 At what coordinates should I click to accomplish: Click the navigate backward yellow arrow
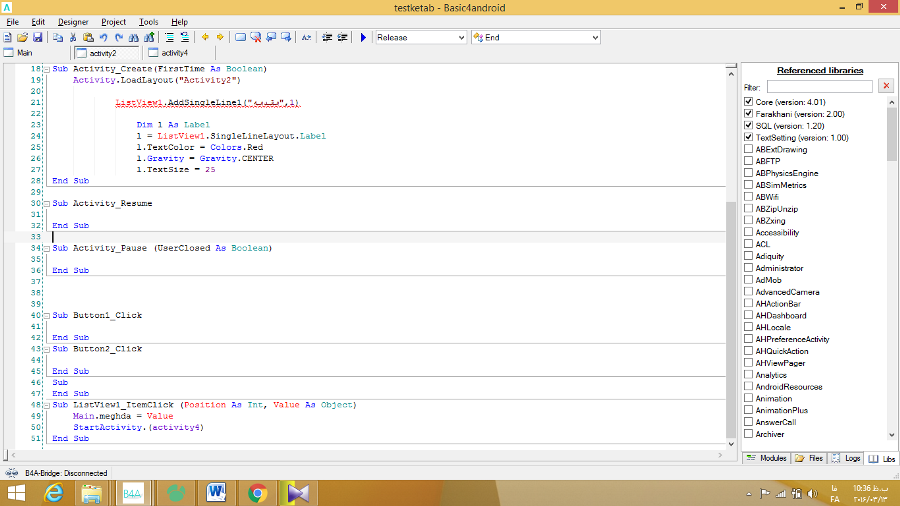[x=205, y=37]
